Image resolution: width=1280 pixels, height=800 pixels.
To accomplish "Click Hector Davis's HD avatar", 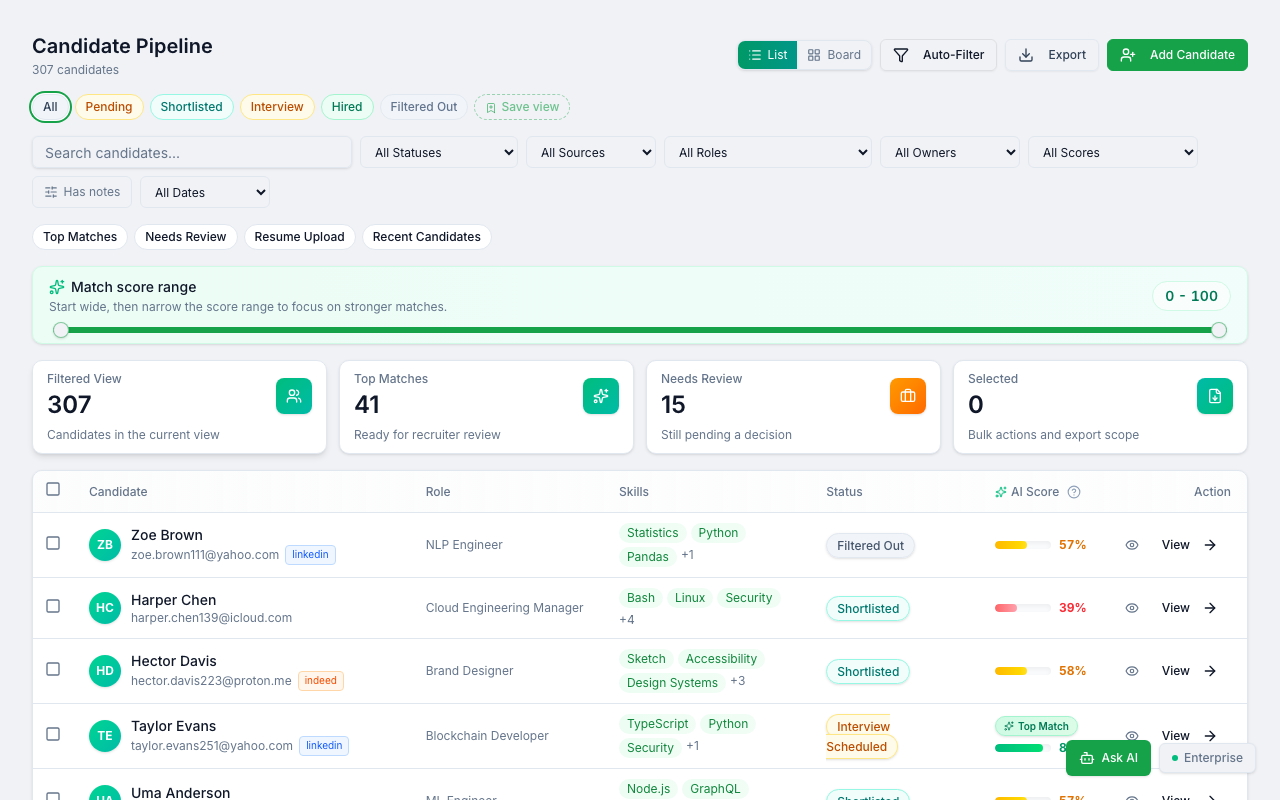I will click(x=105, y=671).
